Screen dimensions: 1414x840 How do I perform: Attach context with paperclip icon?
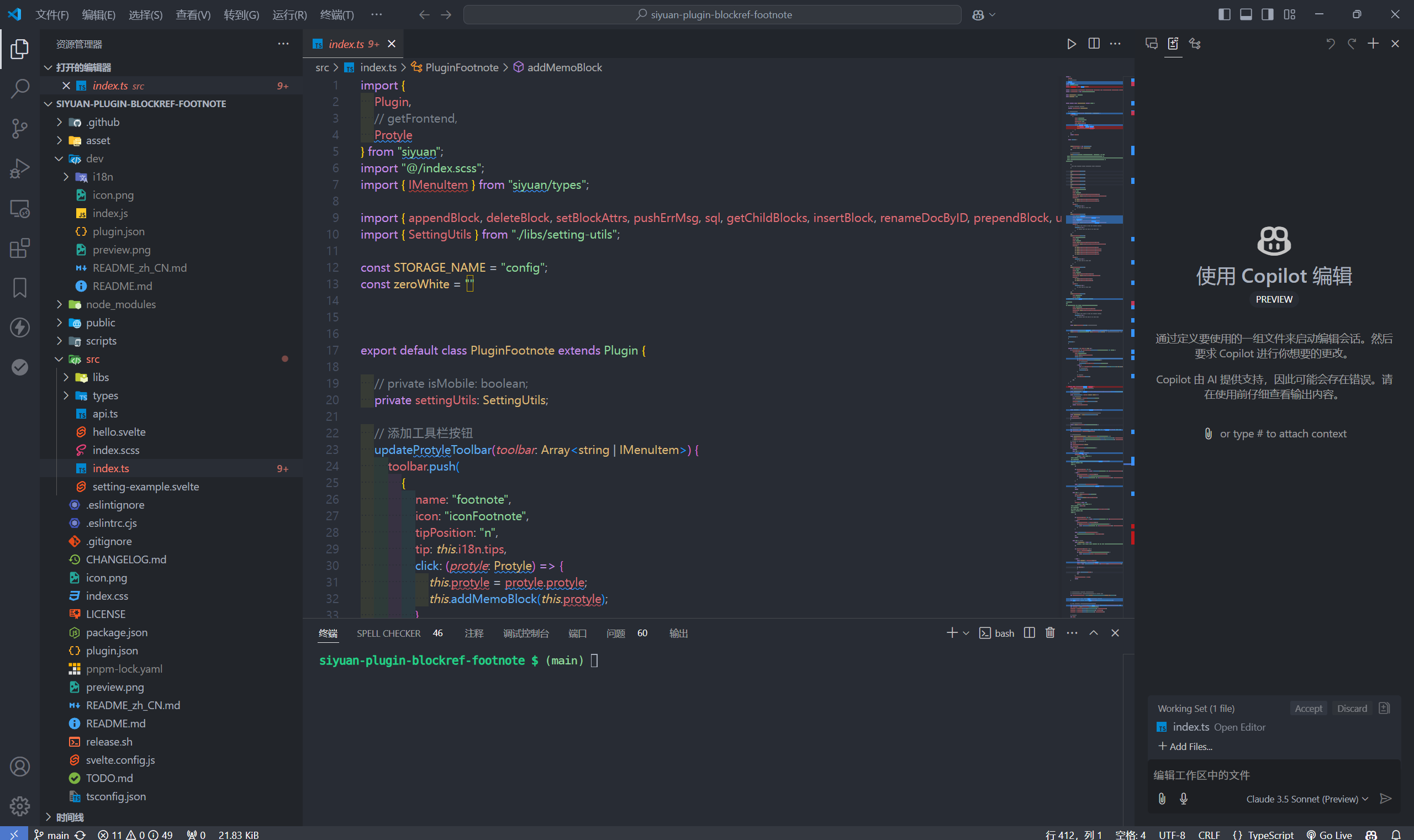point(1162,799)
